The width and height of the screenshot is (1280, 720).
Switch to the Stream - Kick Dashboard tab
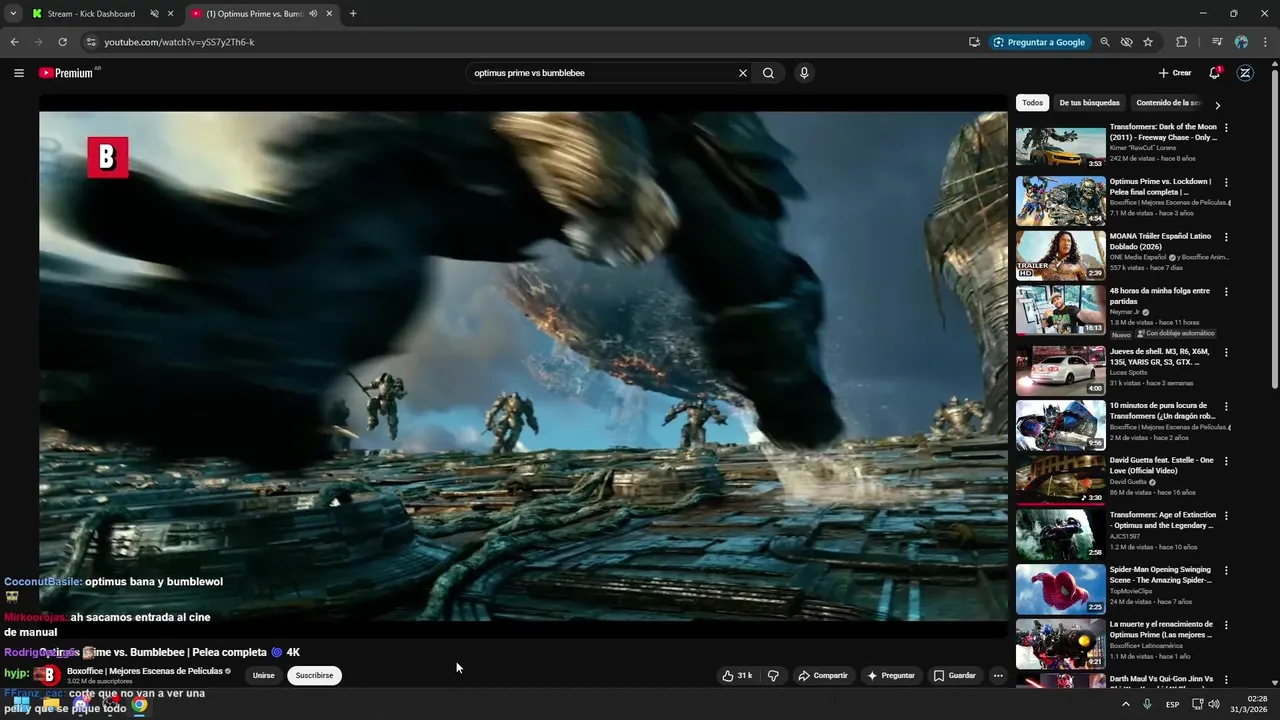(90, 14)
